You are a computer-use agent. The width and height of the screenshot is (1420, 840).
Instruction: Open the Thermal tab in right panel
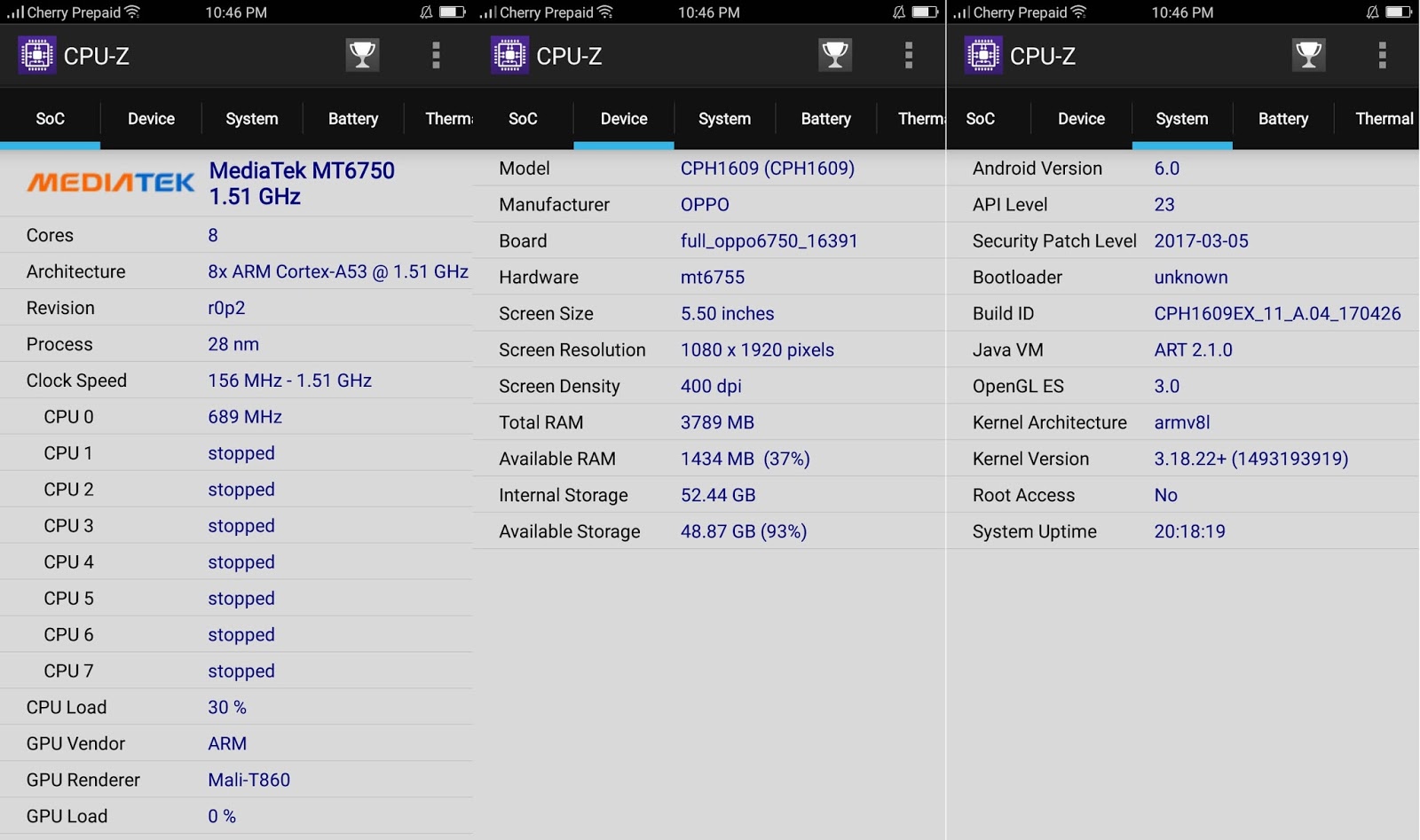[x=1383, y=119]
